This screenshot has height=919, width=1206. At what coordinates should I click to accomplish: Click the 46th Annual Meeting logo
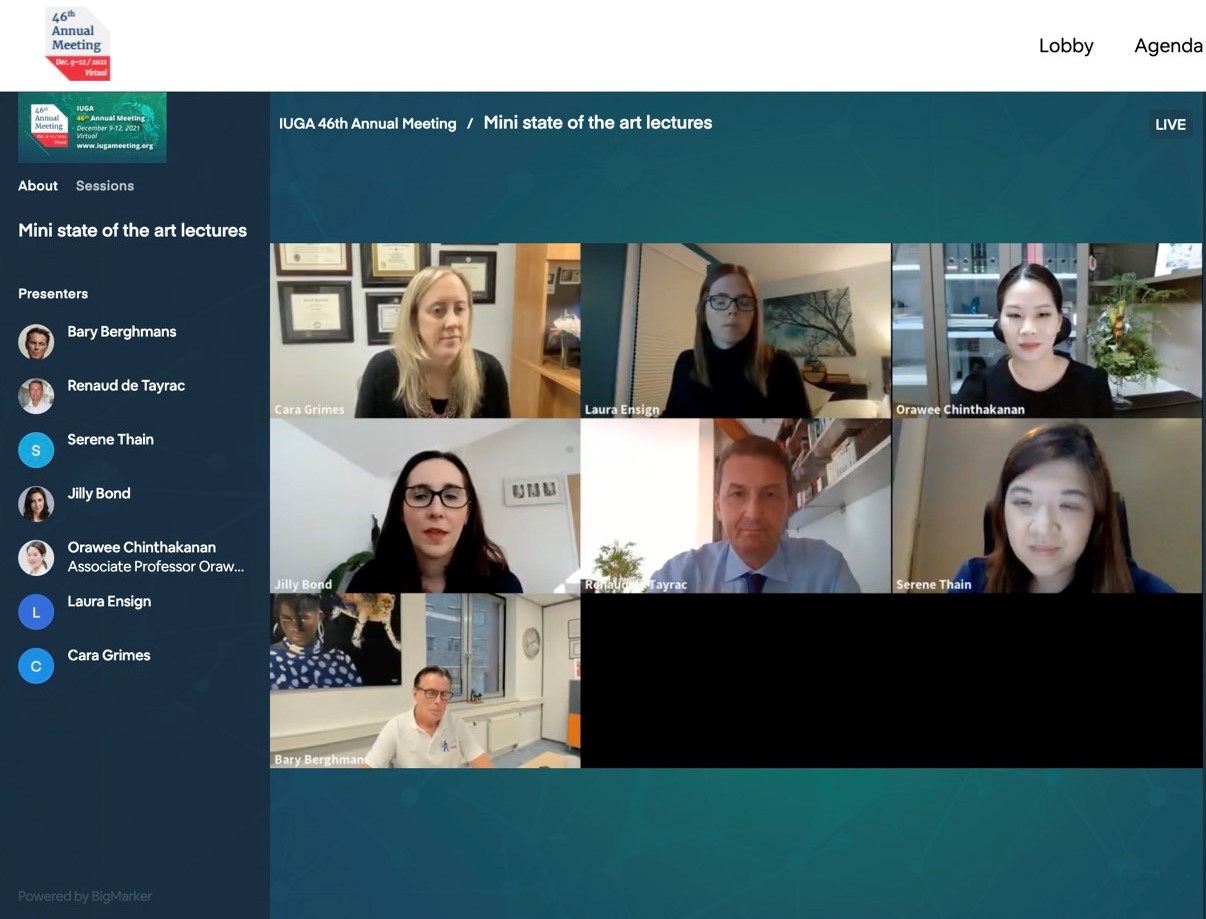[78, 43]
